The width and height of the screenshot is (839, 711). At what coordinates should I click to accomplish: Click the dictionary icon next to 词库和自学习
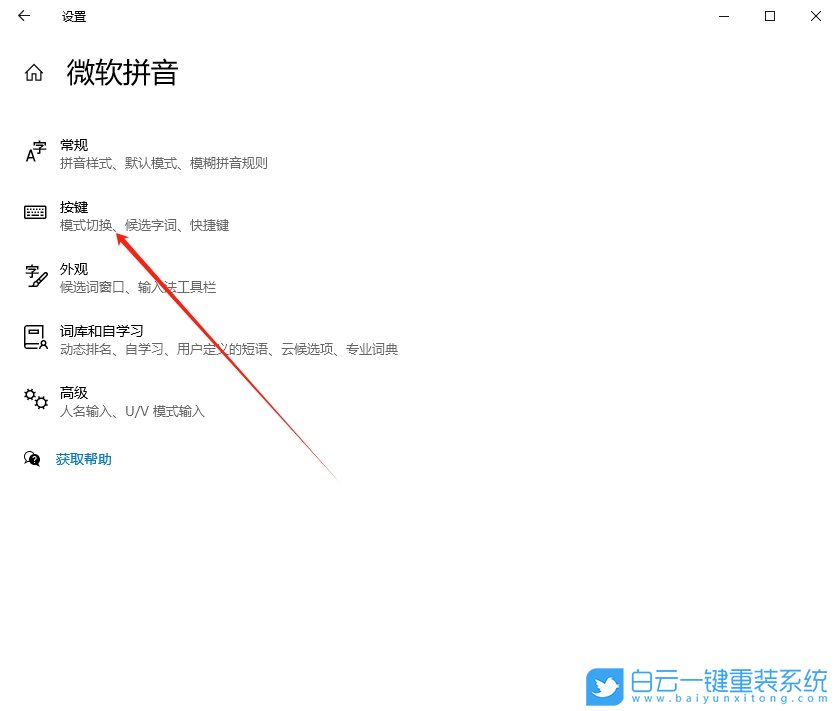tap(35, 337)
